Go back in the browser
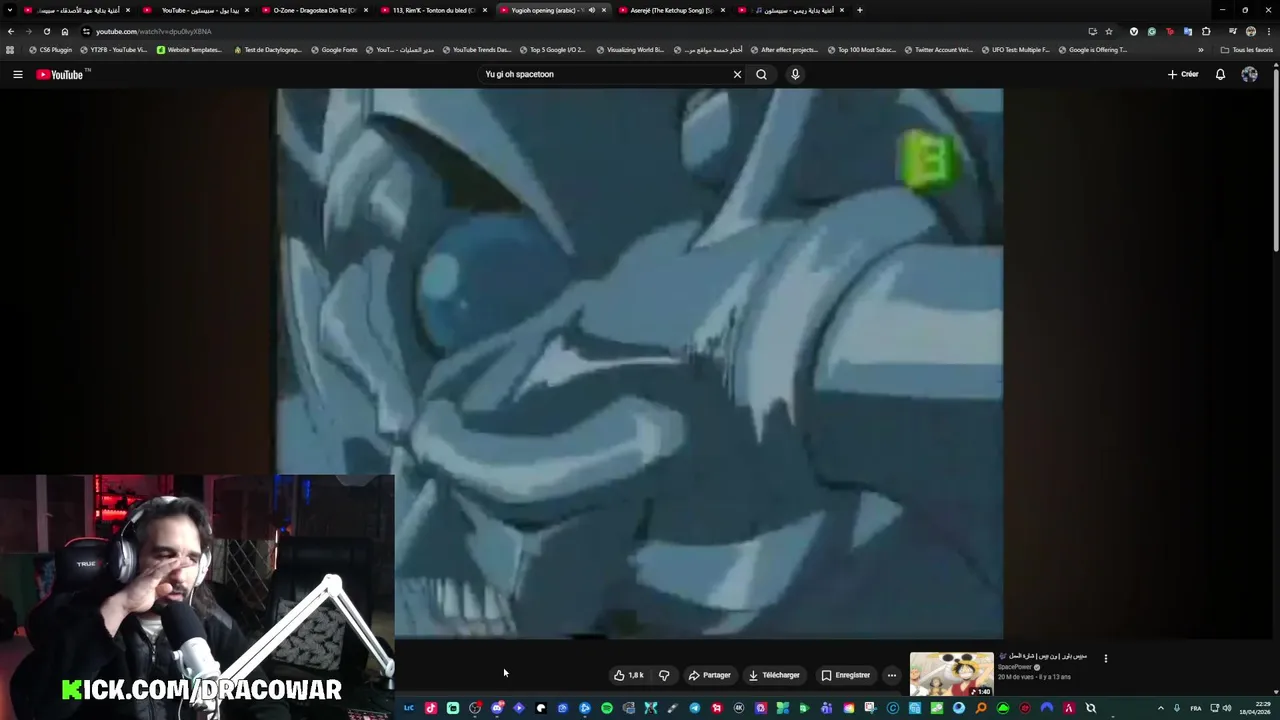This screenshot has width=1280, height=720. pyautogui.click(x=11, y=31)
